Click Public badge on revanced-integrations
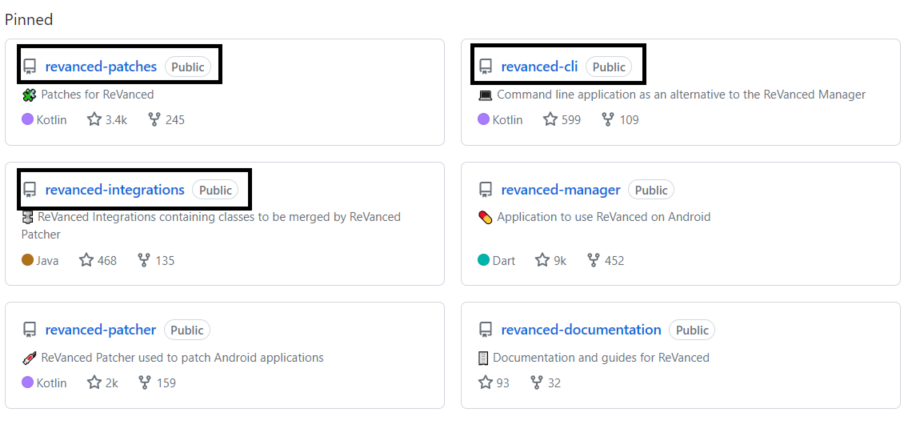The height and width of the screenshot is (435, 910). [x=215, y=190]
